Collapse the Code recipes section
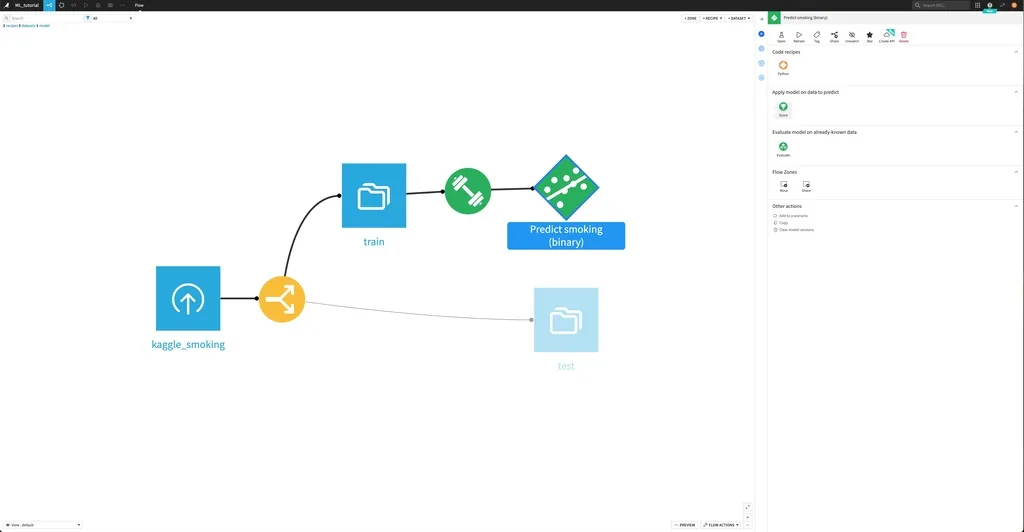1024x532 pixels. (x=1016, y=52)
